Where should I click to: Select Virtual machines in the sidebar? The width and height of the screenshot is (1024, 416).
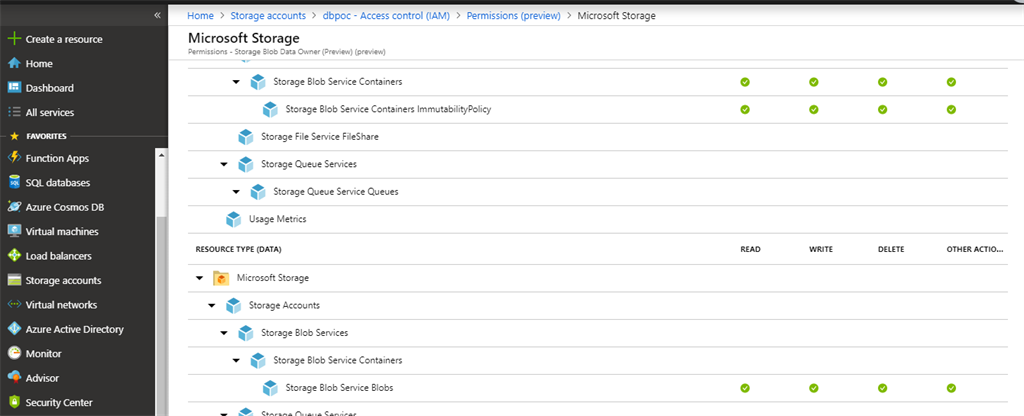click(62, 231)
